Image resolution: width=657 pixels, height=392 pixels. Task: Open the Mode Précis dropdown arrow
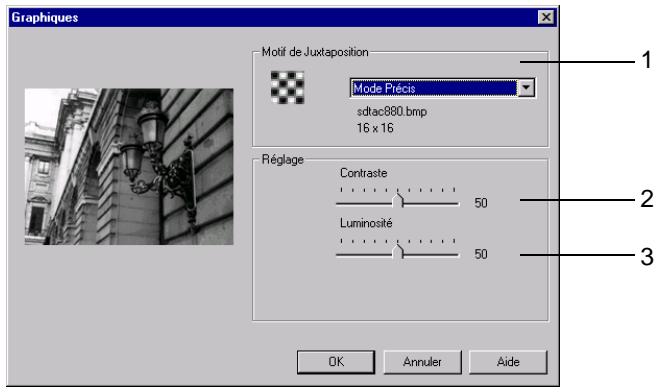[526, 88]
